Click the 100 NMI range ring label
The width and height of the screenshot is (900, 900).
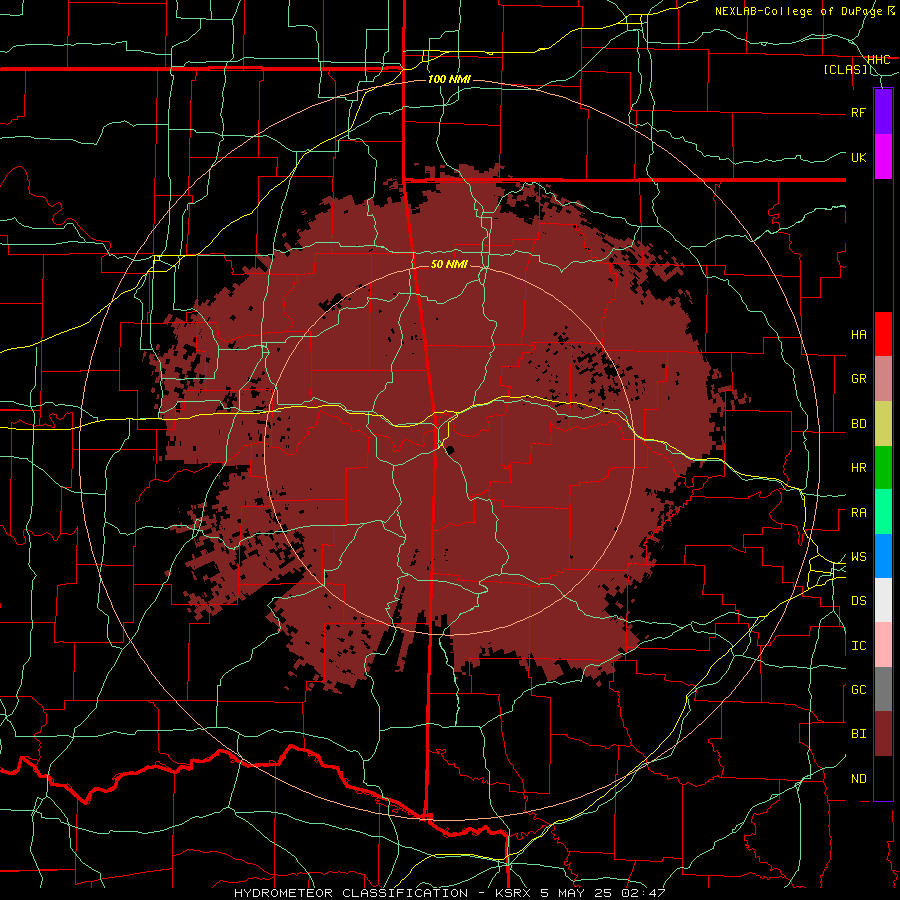pos(449,79)
